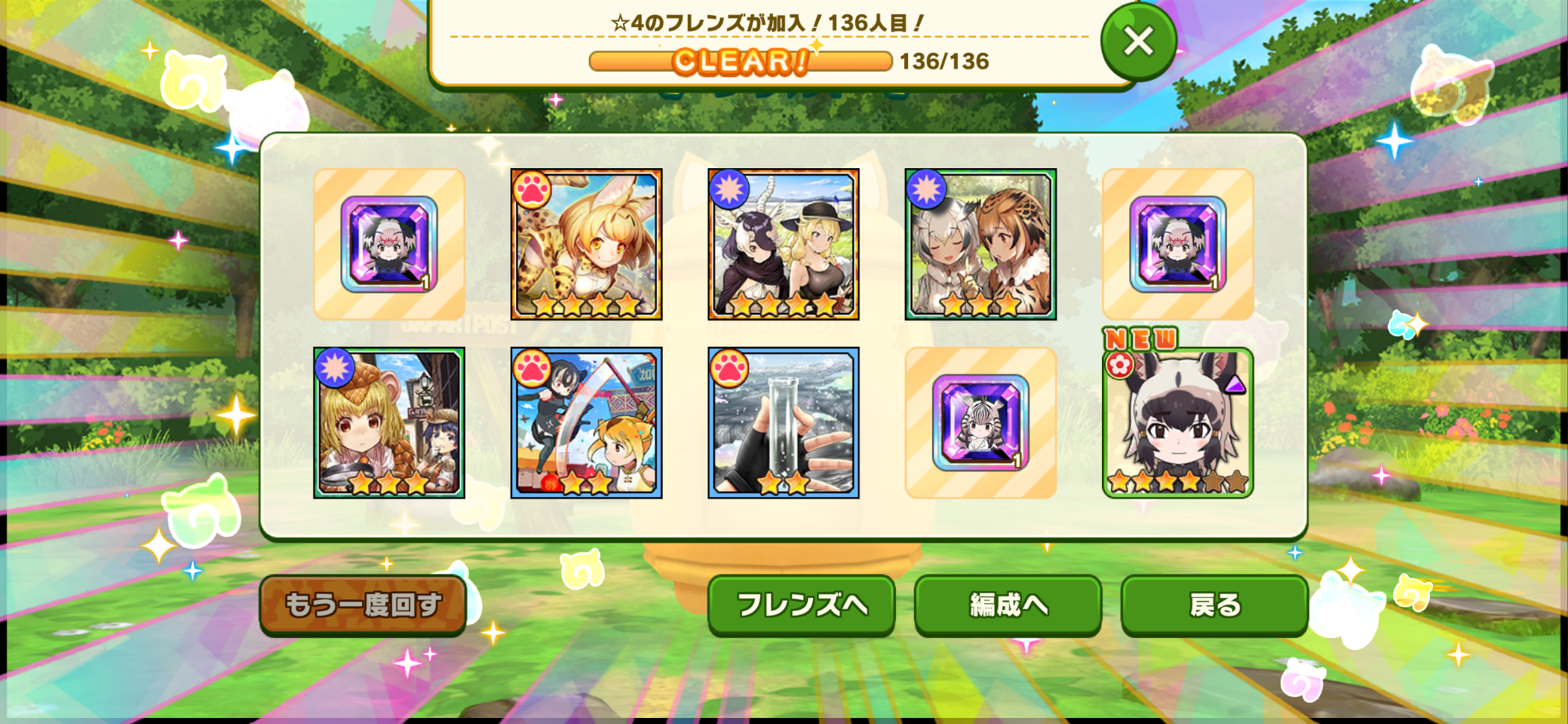Screen dimensions: 1568x724
Task: Select the NEW six-star friend card
Action: tap(1177, 422)
